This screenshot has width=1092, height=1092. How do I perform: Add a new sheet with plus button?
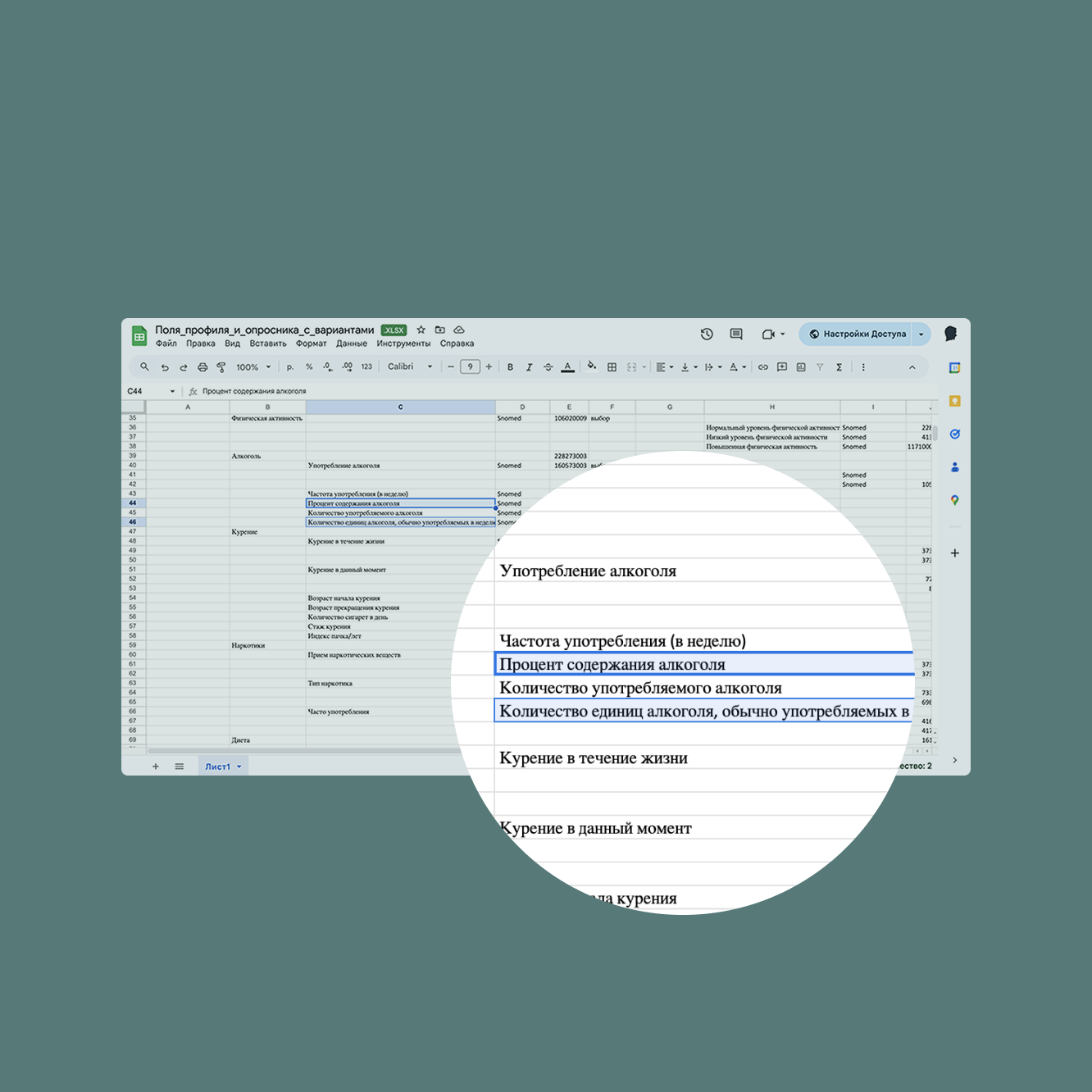click(x=156, y=767)
